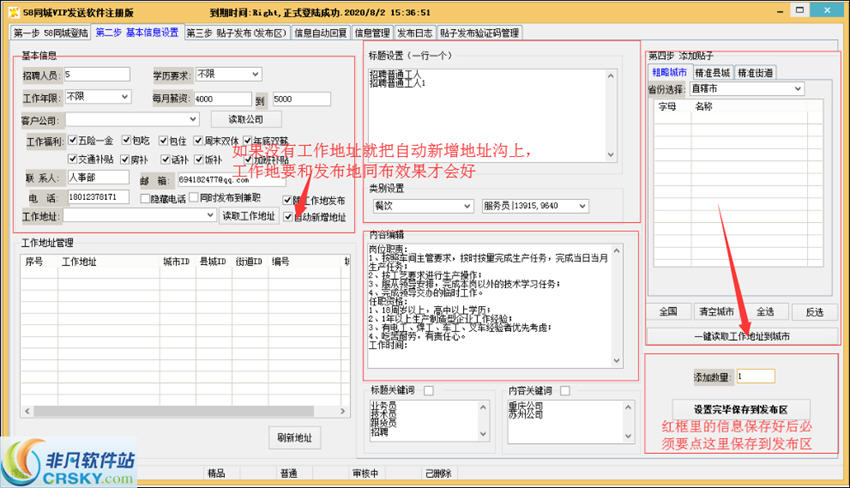The height and width of the screenshot is (488, 850).
Task: Select the 精准街道 tab
Action: [755, 72]
